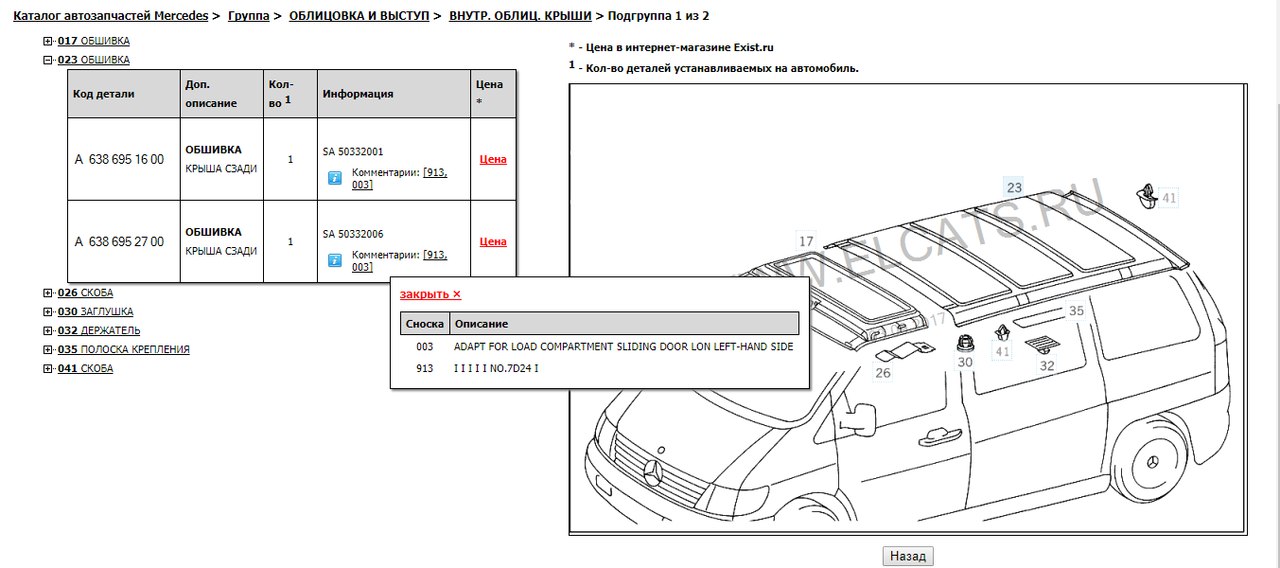Collapse the 023 ОБШИВКА tree node

pyautogui.click(x=48, y=60)
